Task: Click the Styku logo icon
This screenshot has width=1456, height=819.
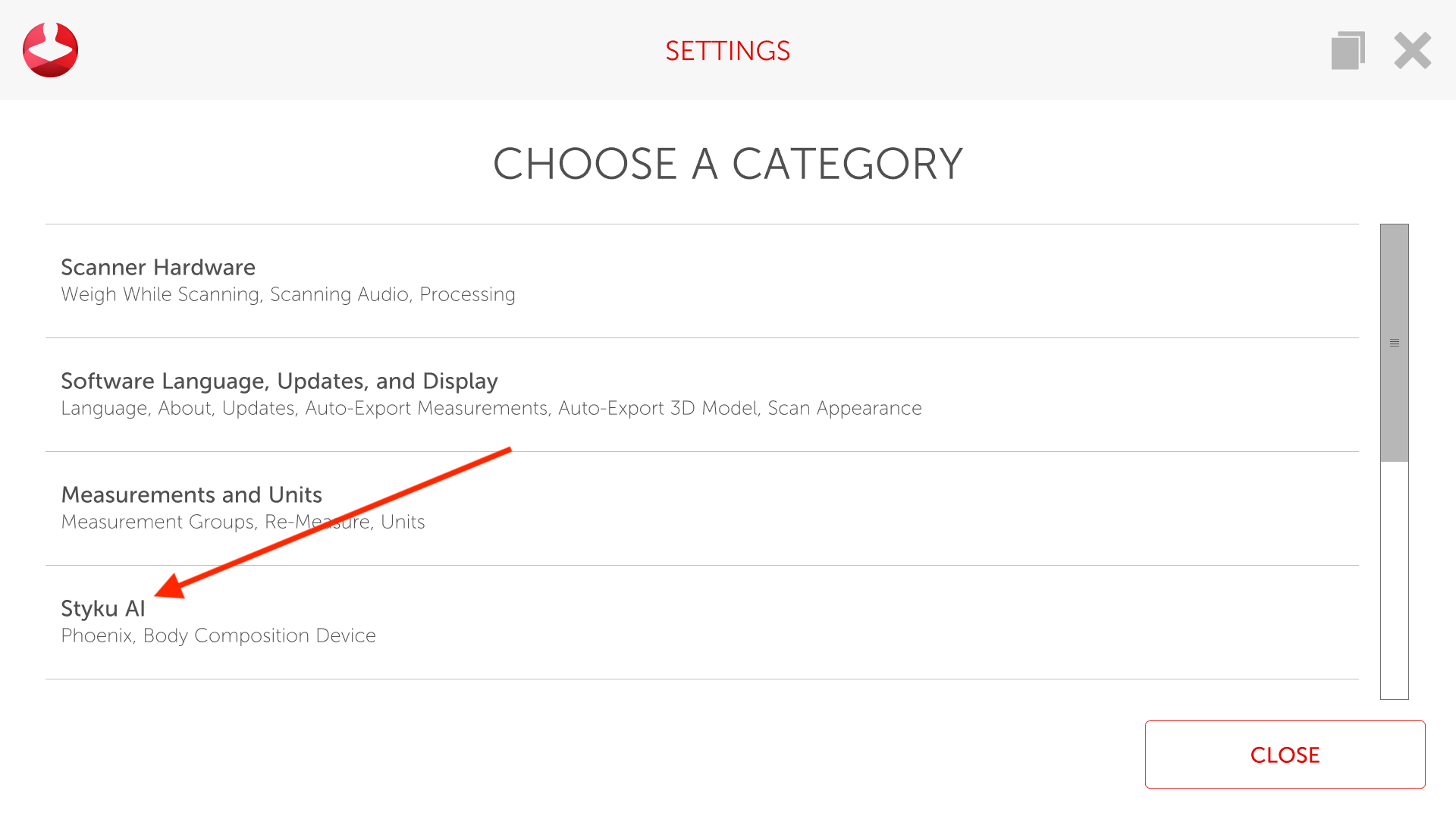Action: (50, 50)
